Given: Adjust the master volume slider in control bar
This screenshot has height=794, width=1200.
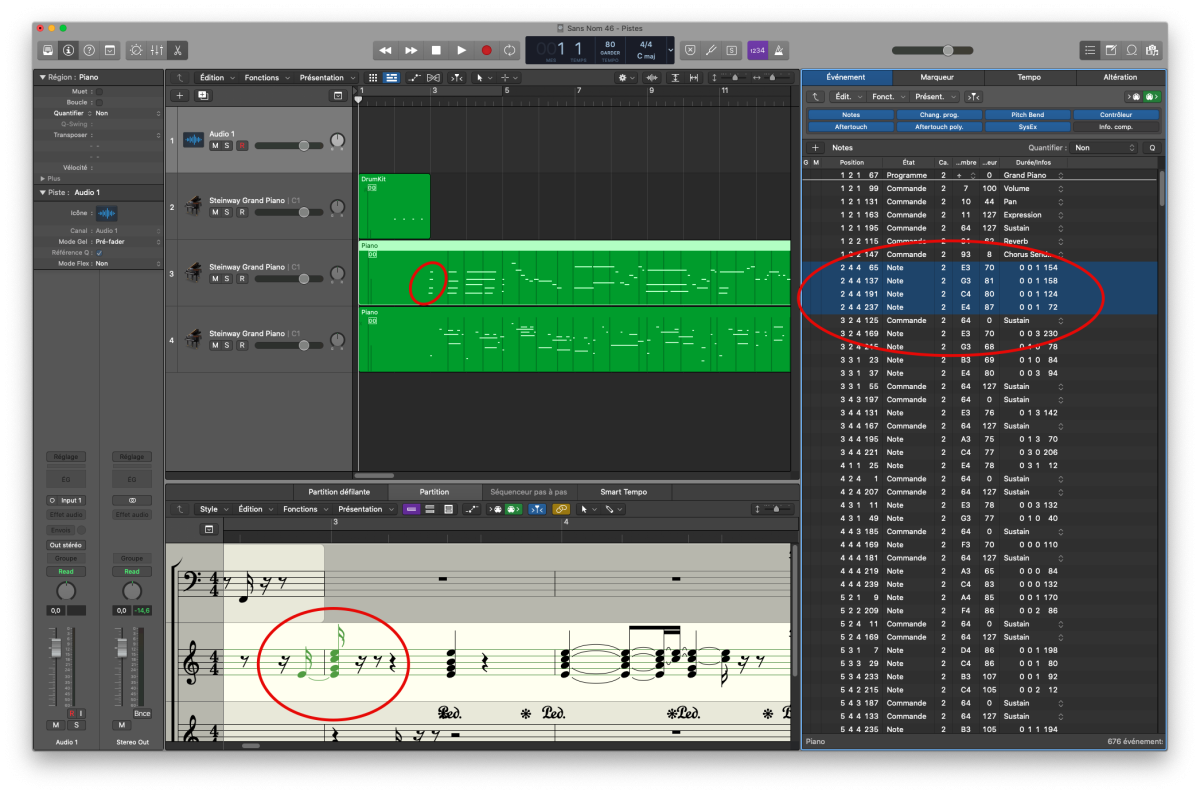Looking at the screenshot, I should (x=934, y=50).
